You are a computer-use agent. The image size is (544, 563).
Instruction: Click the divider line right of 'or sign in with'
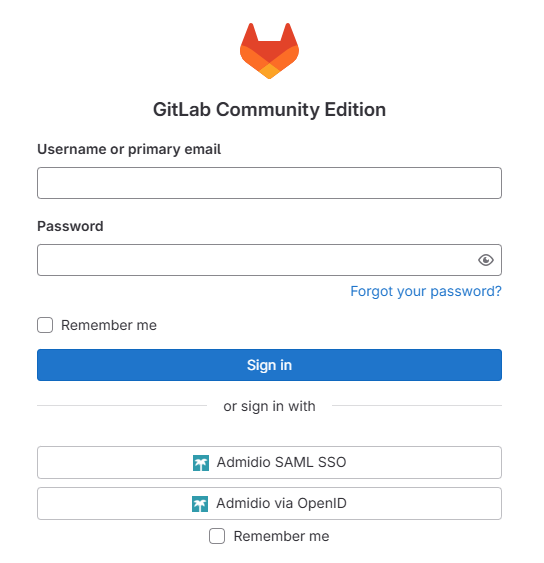417,406
